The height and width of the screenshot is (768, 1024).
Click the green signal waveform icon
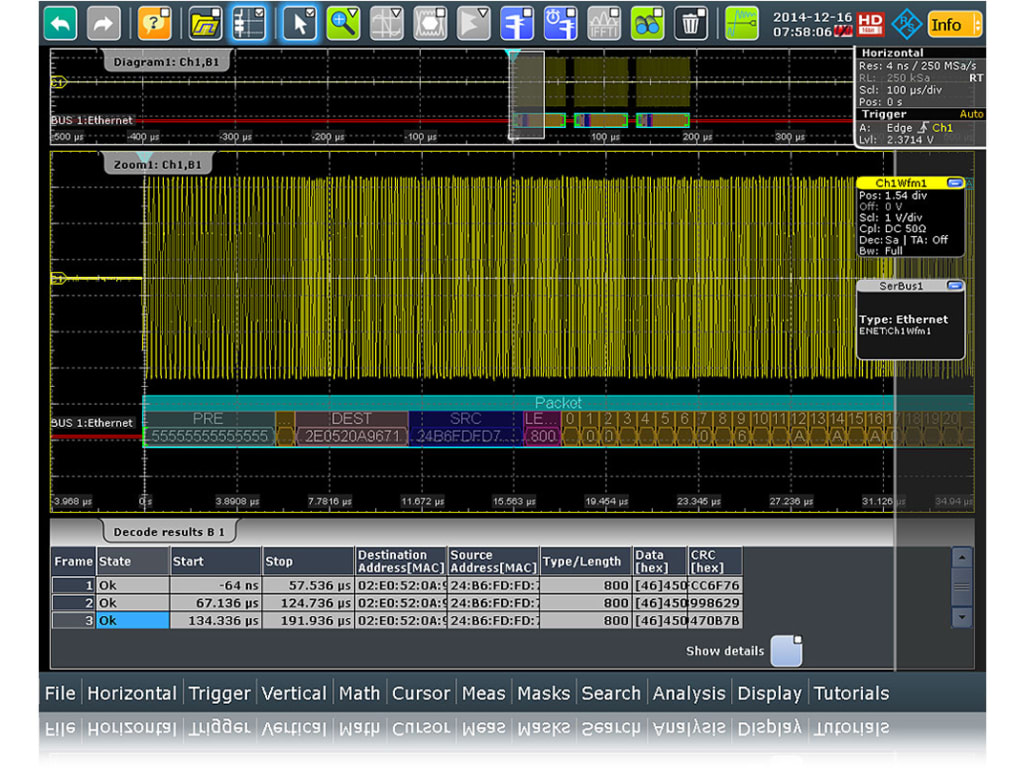point(742,24)
